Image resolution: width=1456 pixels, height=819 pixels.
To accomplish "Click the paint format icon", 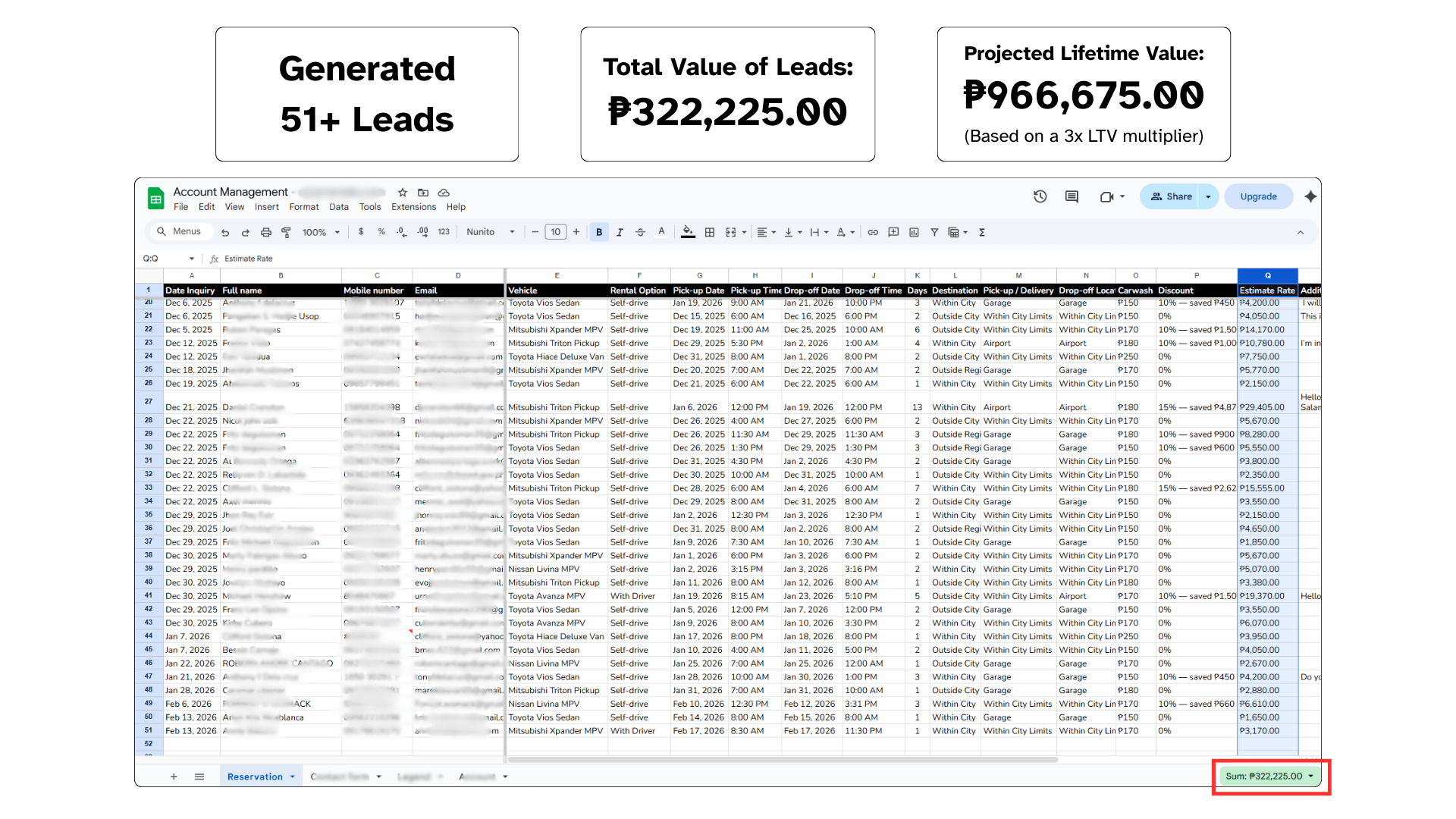I will (286, 232).
